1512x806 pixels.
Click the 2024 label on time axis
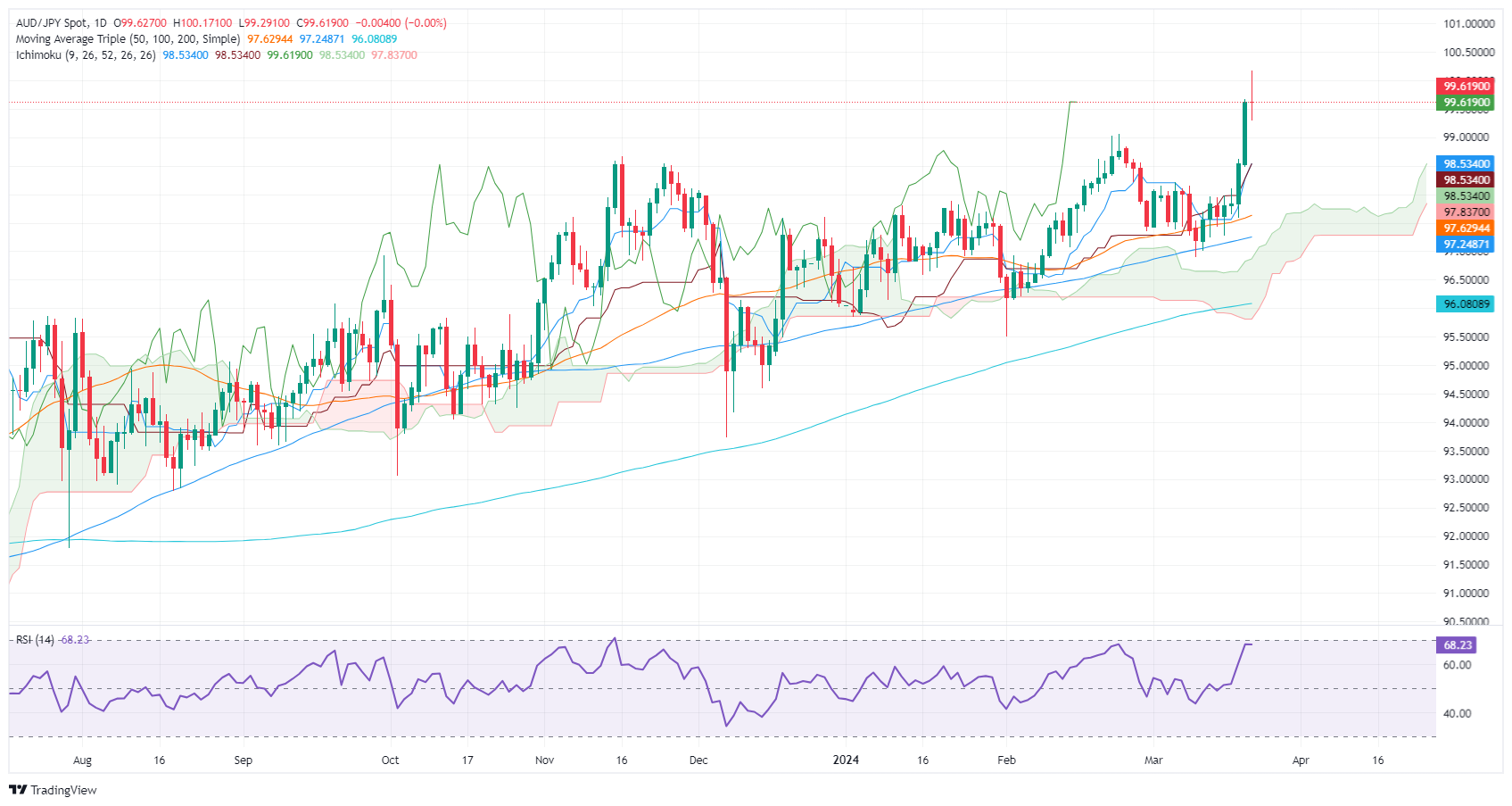coord(846,760)
